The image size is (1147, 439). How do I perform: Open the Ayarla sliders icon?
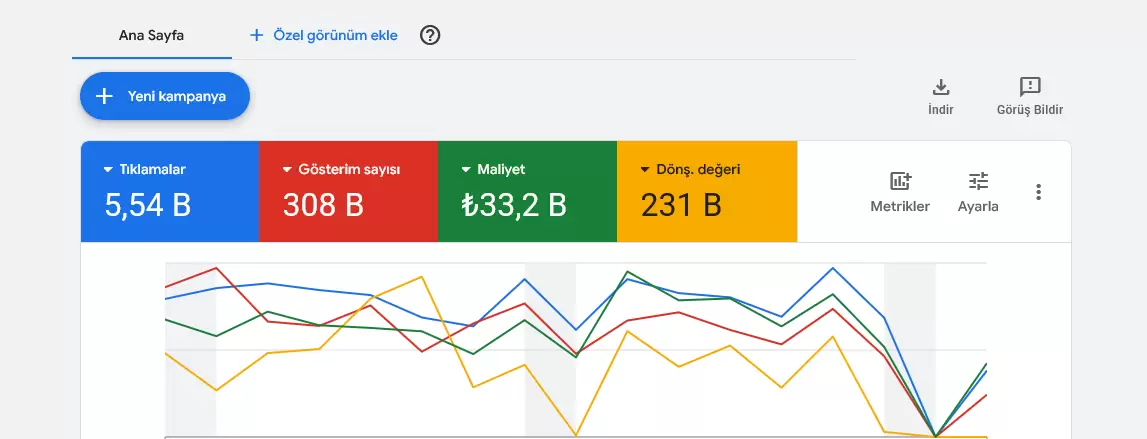click(x=978, y=181)
